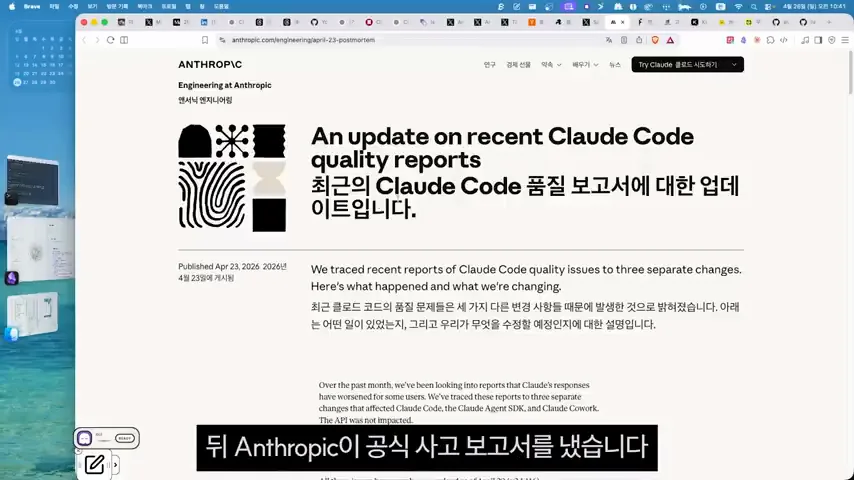The height and width of the screenshot is (480, 854).
Task: Close the active Anthropic tab
Action: tap(623, 22)
